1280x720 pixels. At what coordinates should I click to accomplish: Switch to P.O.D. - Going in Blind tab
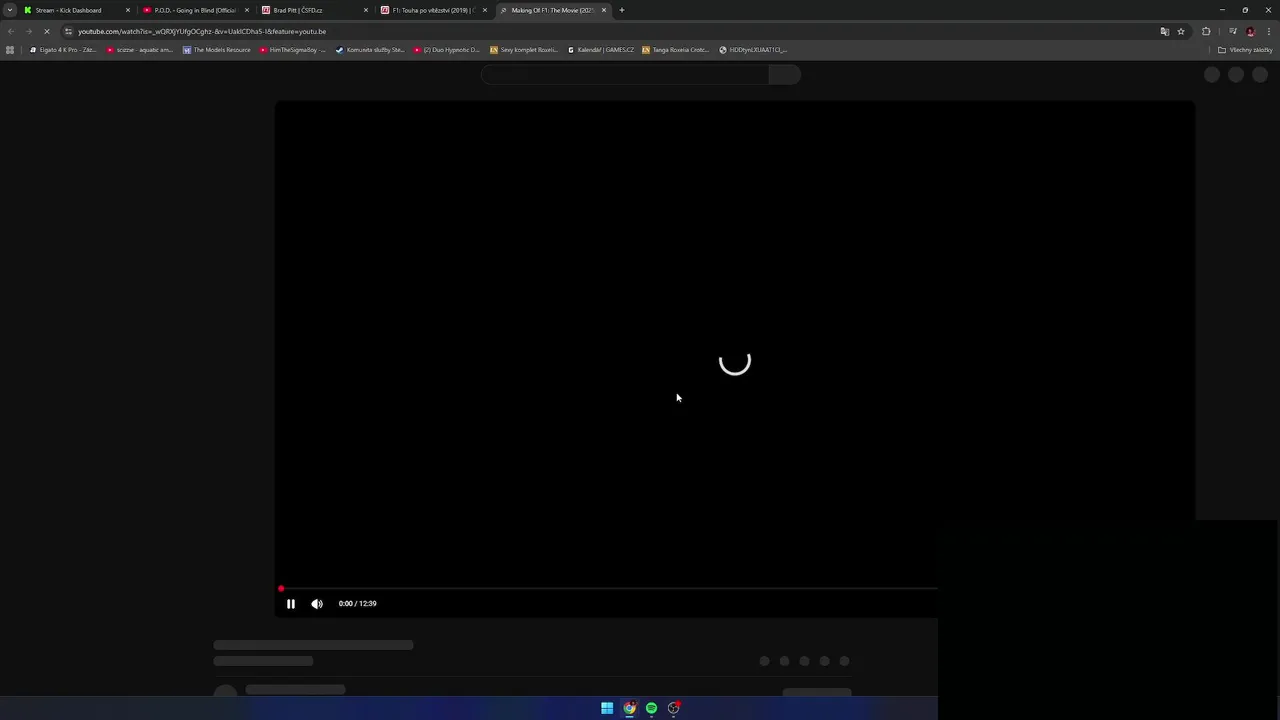click(195, 10)
